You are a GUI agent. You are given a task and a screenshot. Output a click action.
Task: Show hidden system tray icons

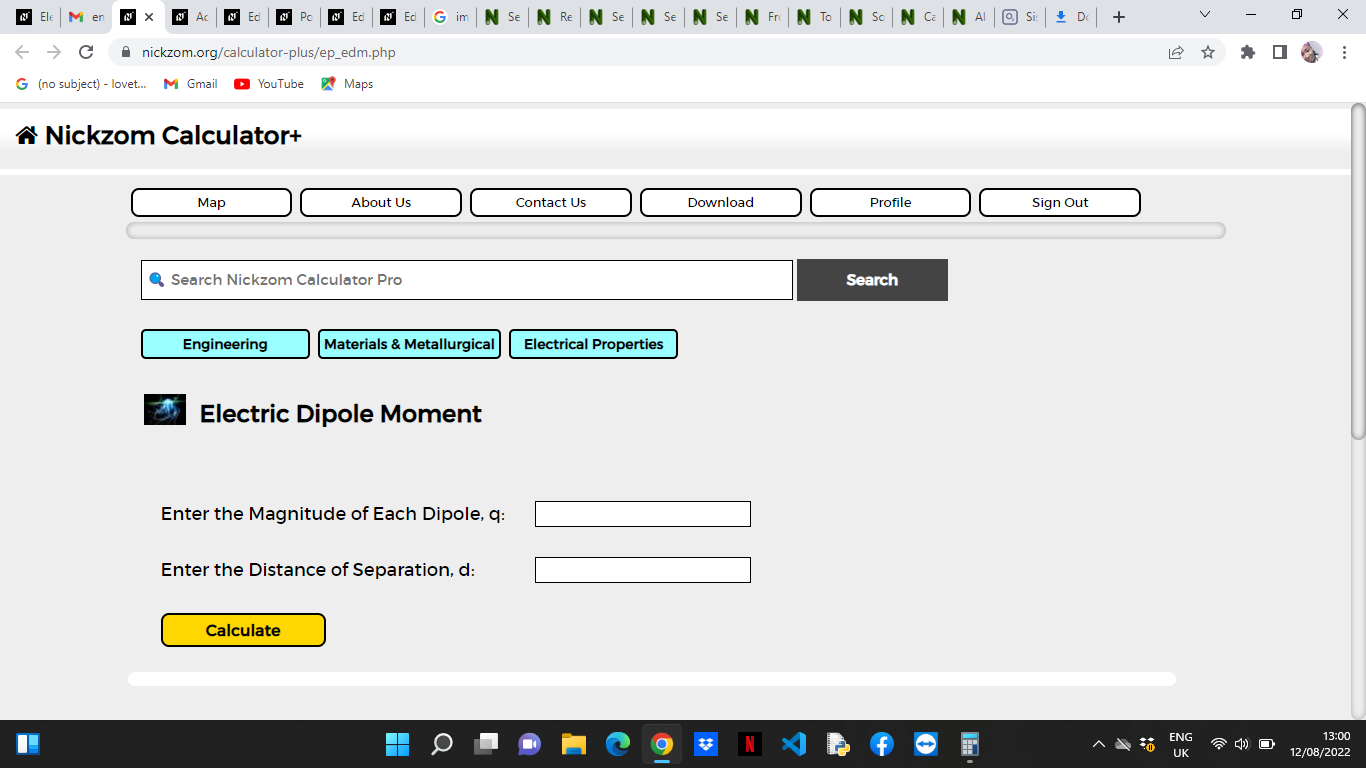coord(1098,744)
